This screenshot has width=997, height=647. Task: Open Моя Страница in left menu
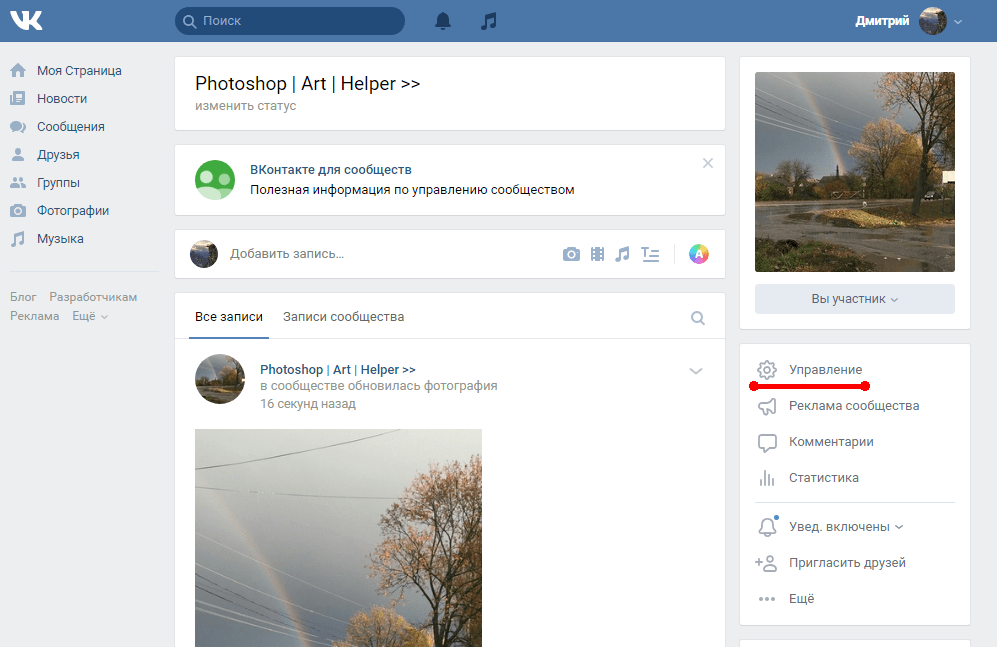[x=79, y=71]
